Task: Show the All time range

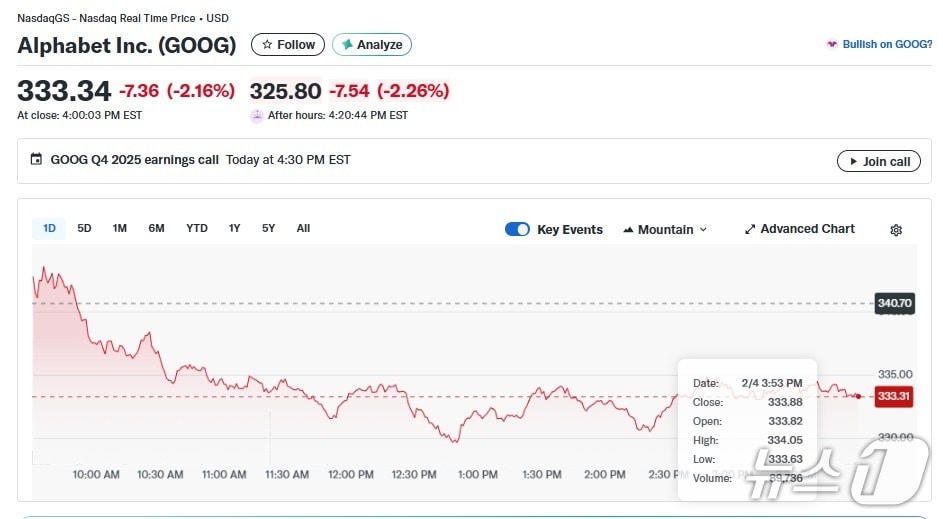Action: click(303, 228)
